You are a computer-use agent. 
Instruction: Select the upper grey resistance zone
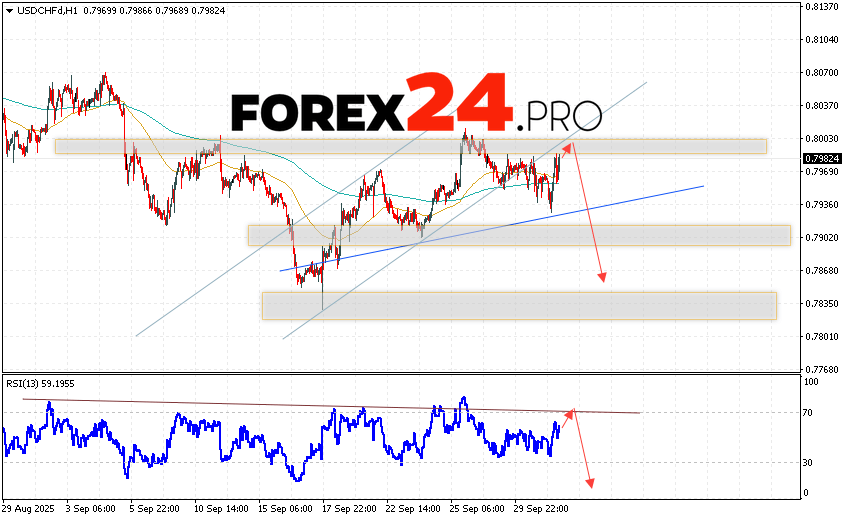pyautogui.click(x=410, y=146)
